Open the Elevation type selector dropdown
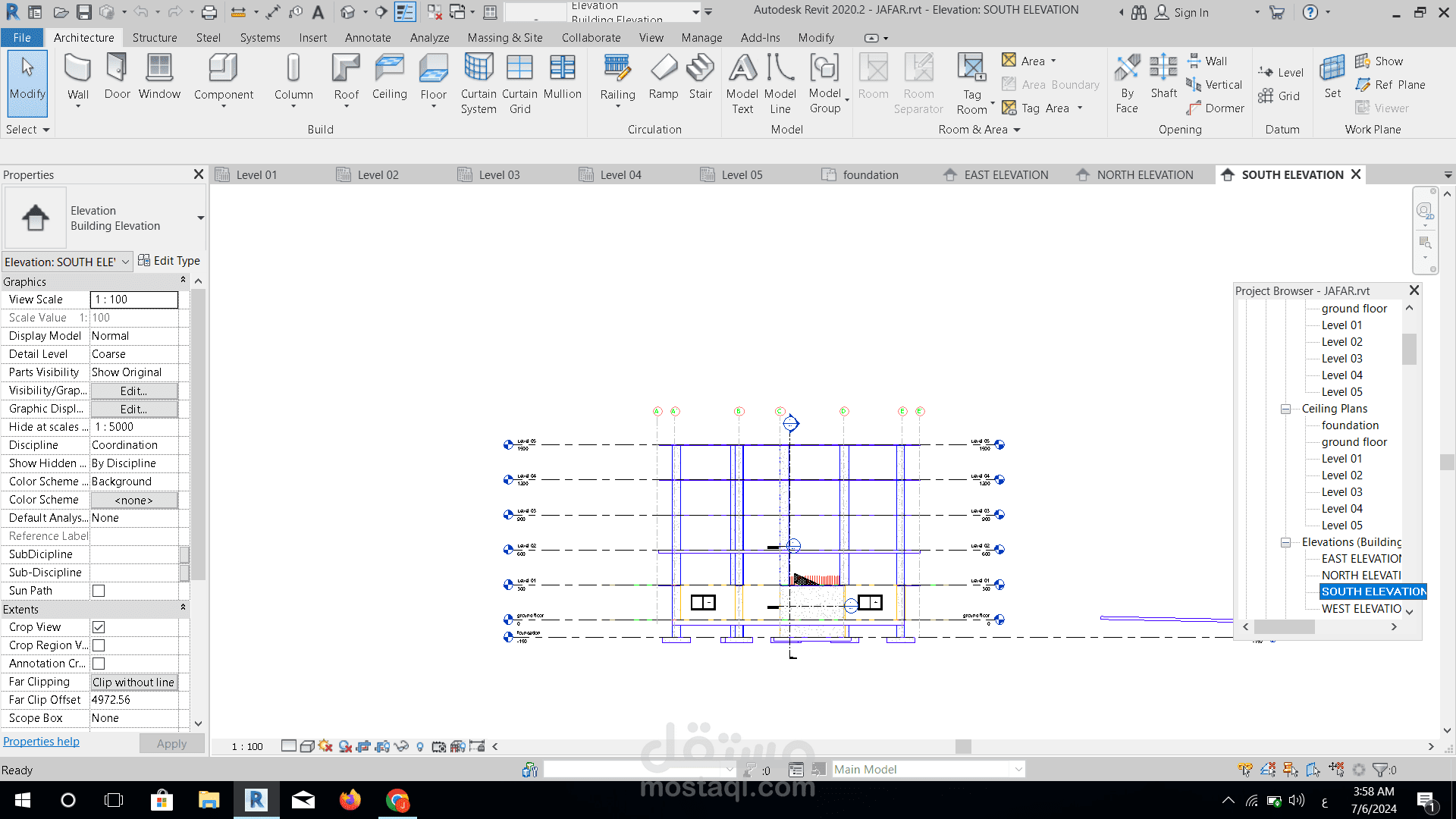This screenshot has height=819, width=1456. point(200,218)
